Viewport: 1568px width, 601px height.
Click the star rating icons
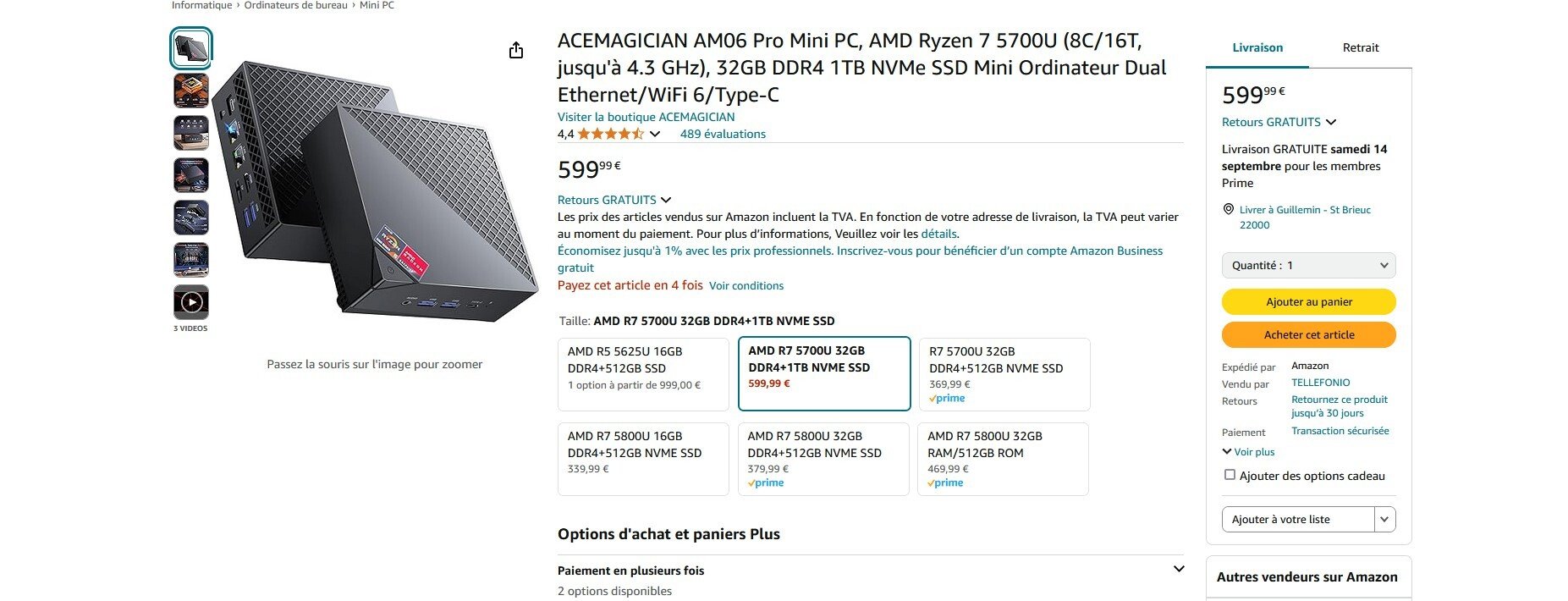point(610,134)
